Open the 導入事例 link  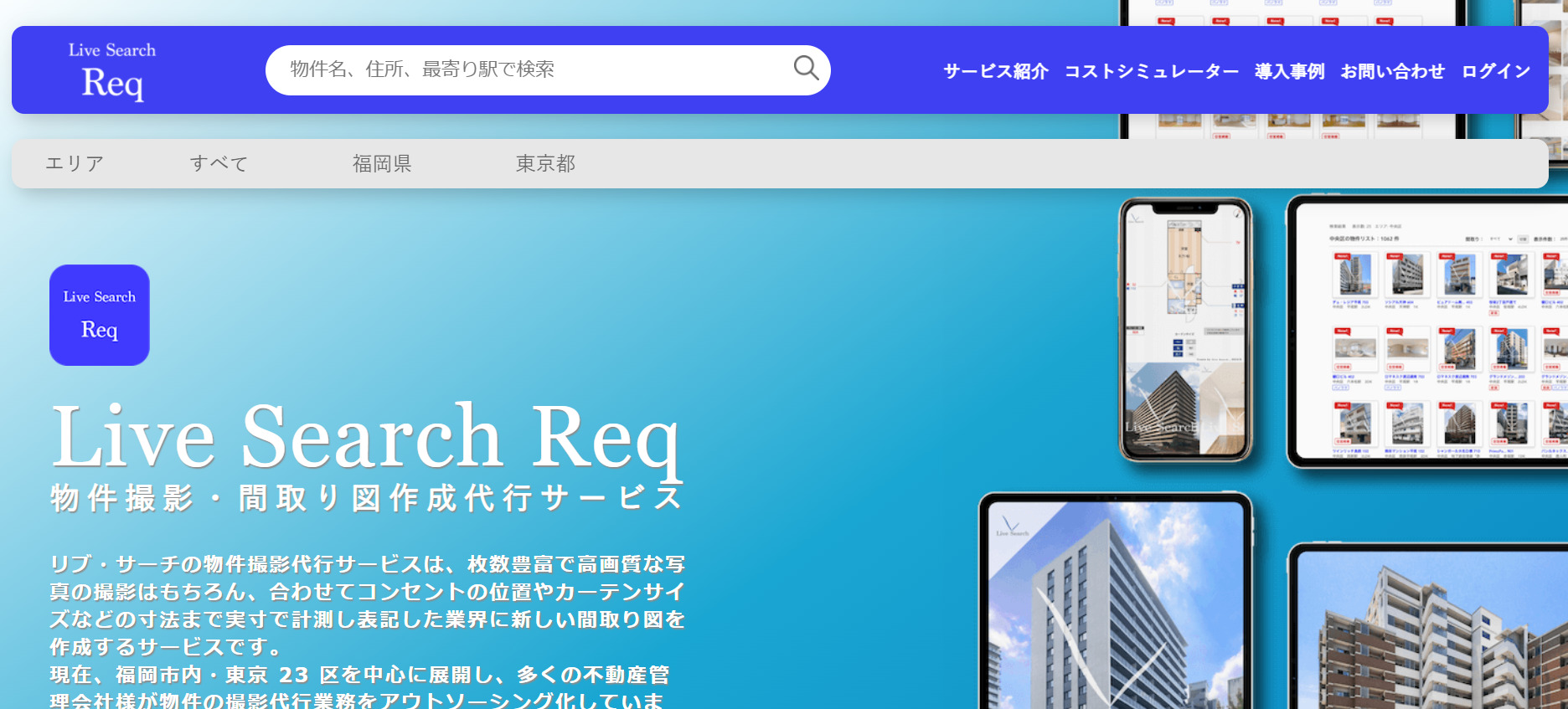1289,72
